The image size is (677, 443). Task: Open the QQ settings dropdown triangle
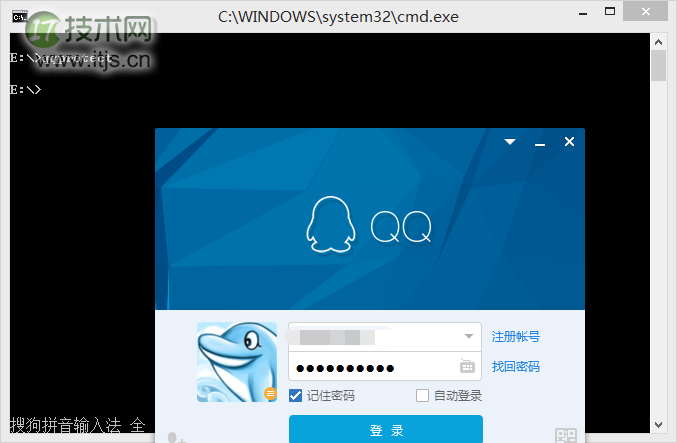[510, 142]
